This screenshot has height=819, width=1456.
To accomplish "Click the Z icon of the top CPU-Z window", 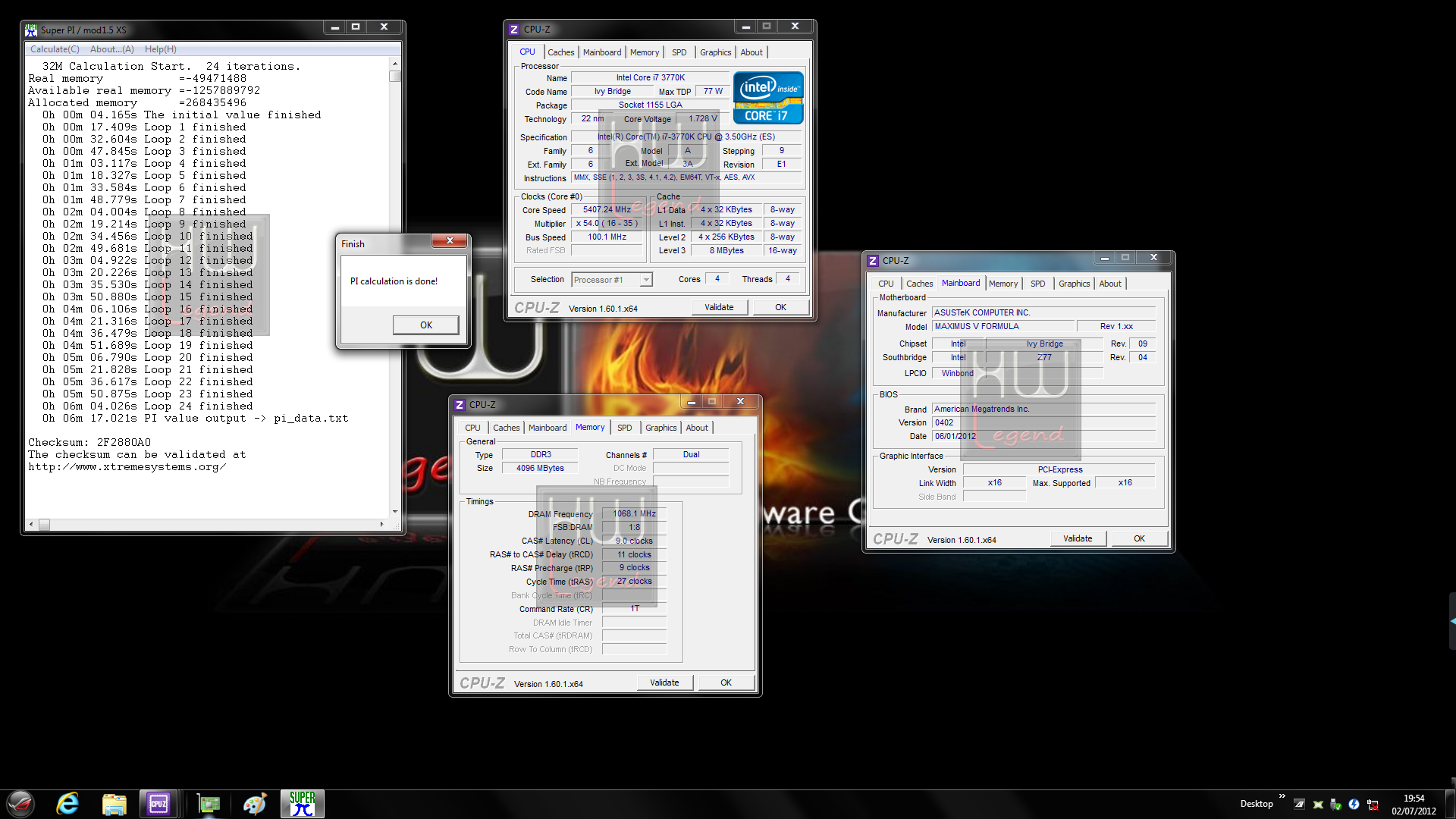I will [514, 30].
